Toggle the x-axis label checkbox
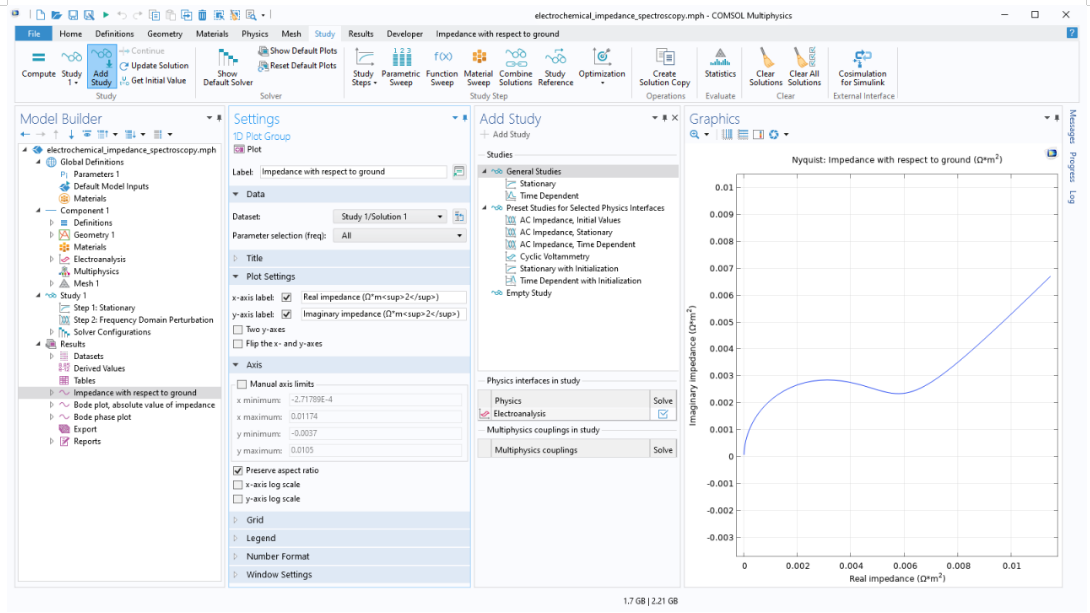 click(x=286, y=297)
